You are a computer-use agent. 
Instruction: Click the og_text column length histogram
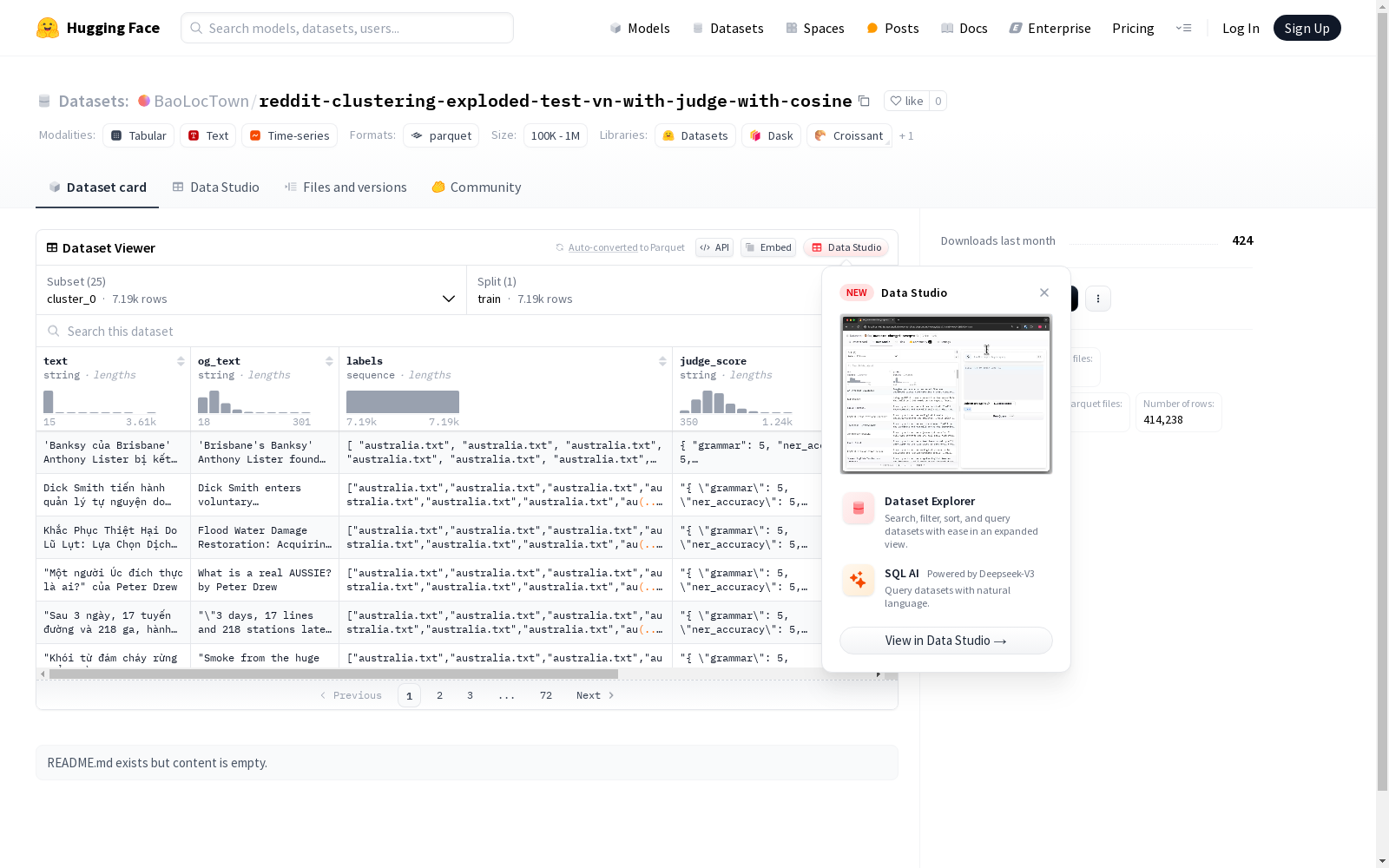pos(254,402)
